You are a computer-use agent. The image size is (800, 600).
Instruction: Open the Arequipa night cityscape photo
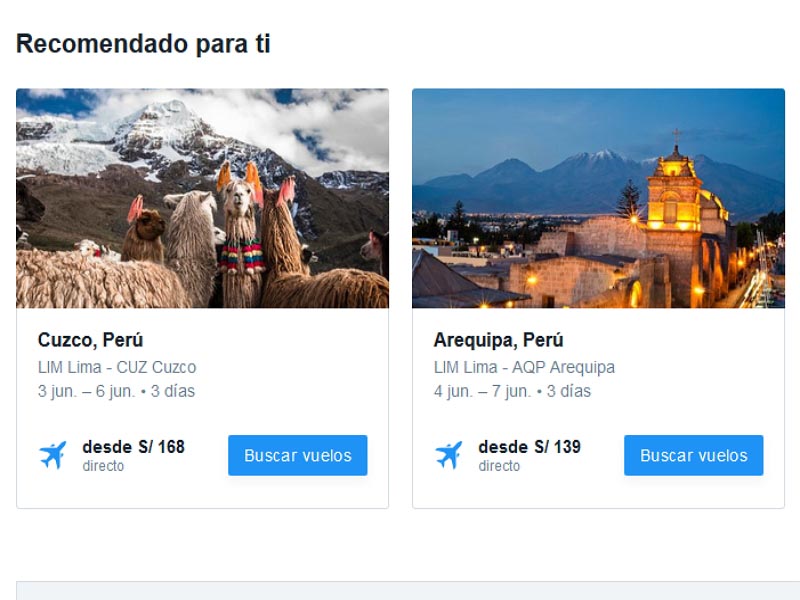click(x=598, y=198)
